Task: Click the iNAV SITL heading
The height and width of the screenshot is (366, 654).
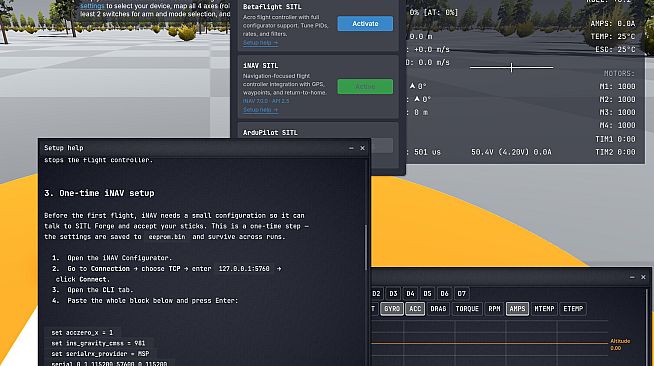Action: click(260, 66)
